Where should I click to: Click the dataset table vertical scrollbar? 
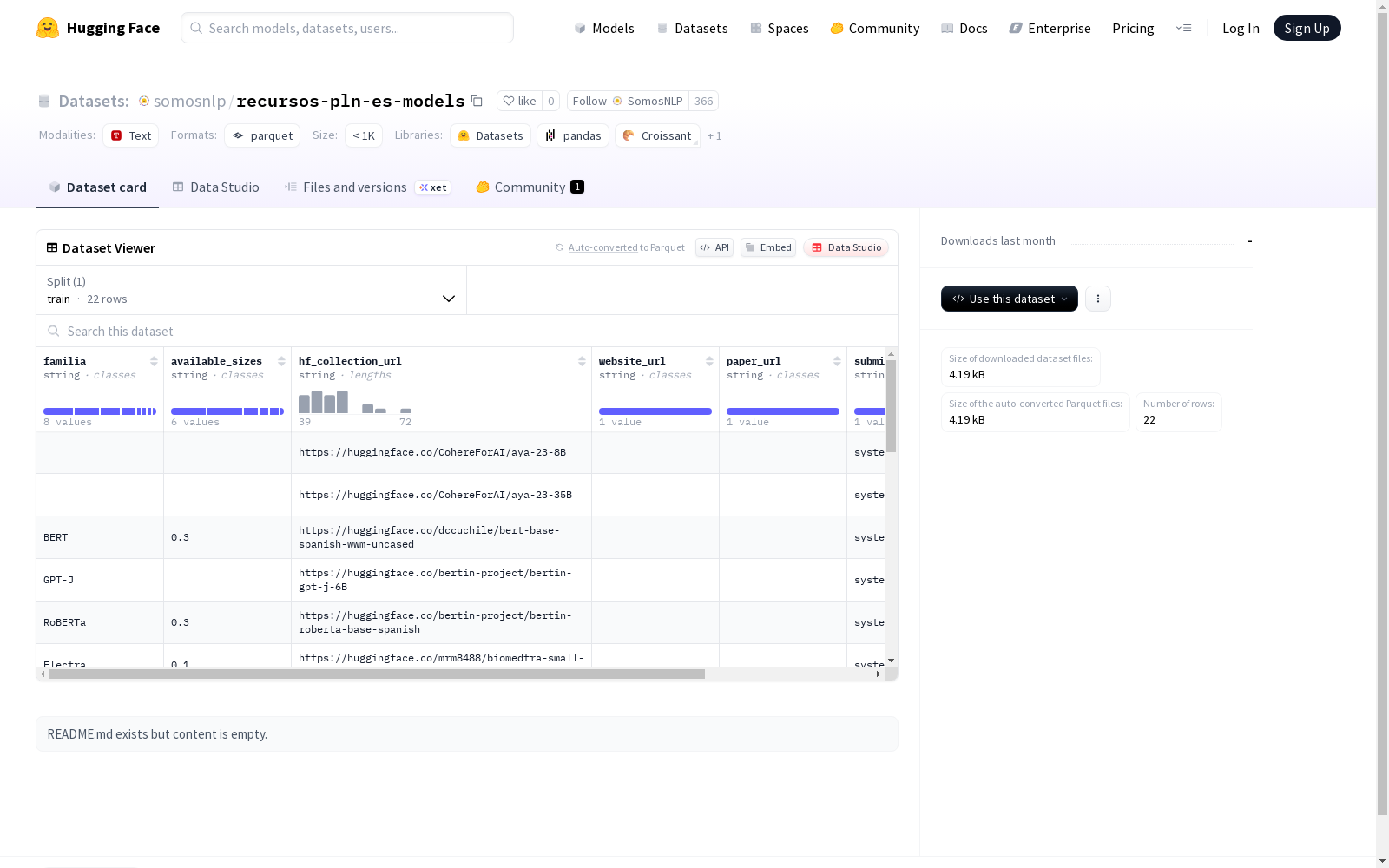pos(891,406)
